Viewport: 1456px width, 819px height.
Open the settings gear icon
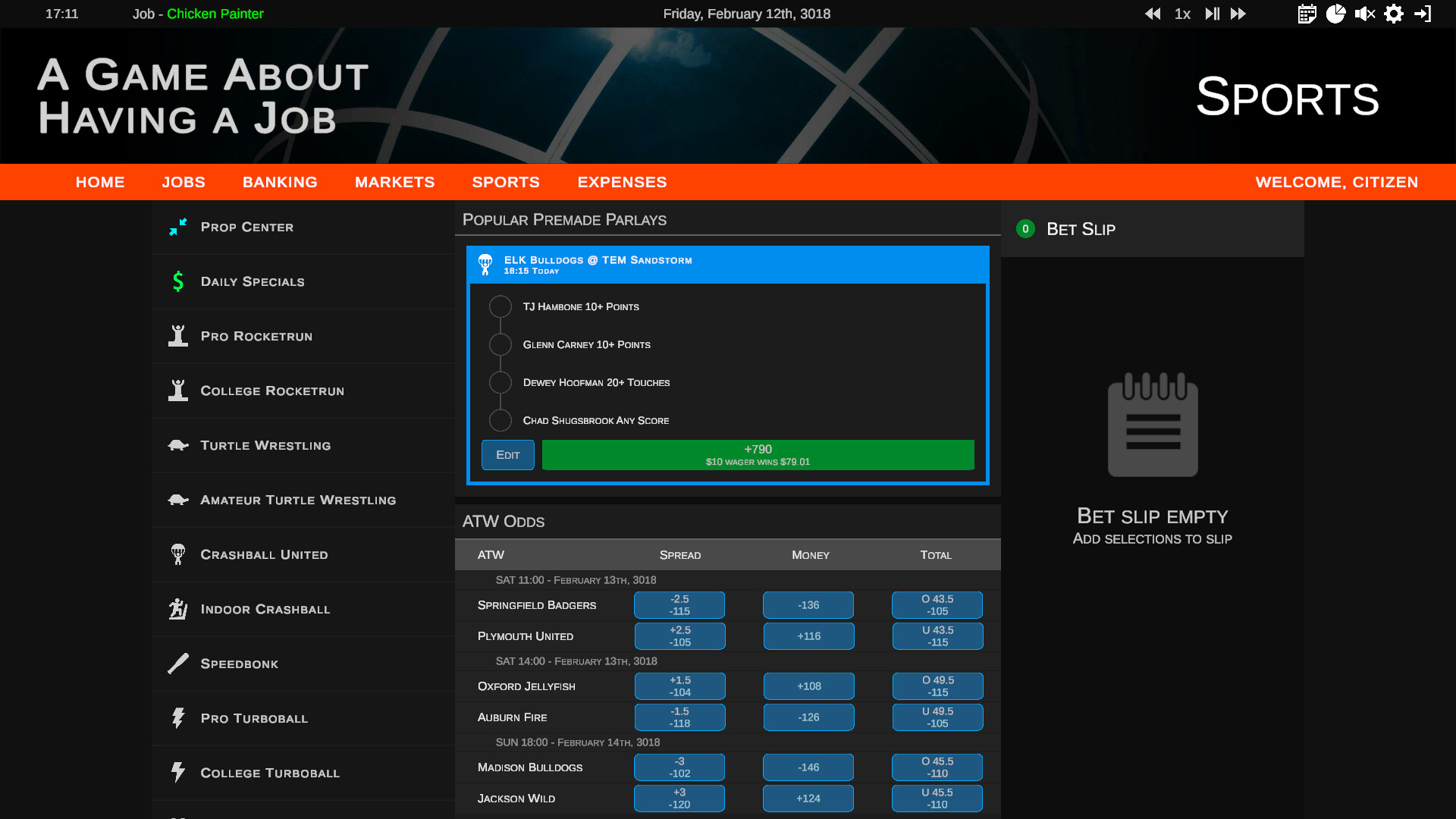[x=1394, y=14]
